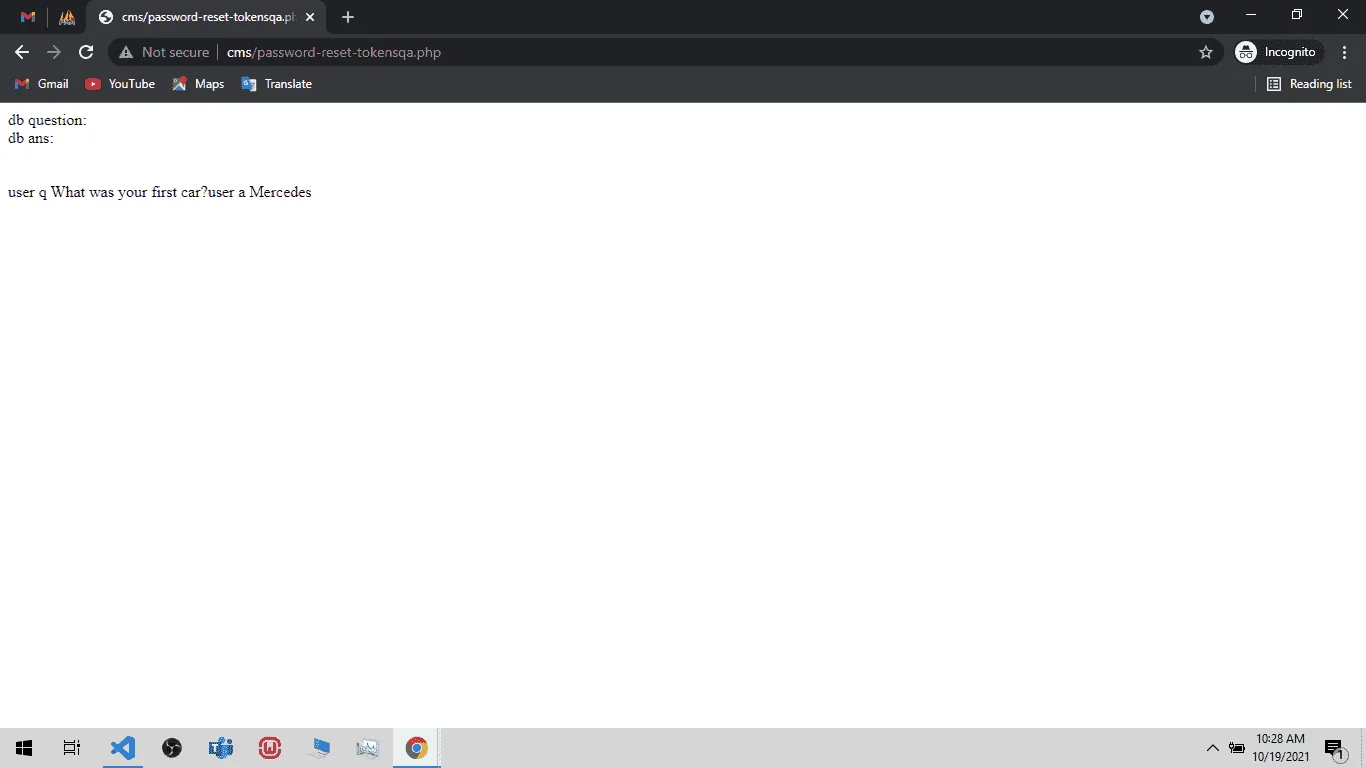Open a new tab

pos(348,17)
